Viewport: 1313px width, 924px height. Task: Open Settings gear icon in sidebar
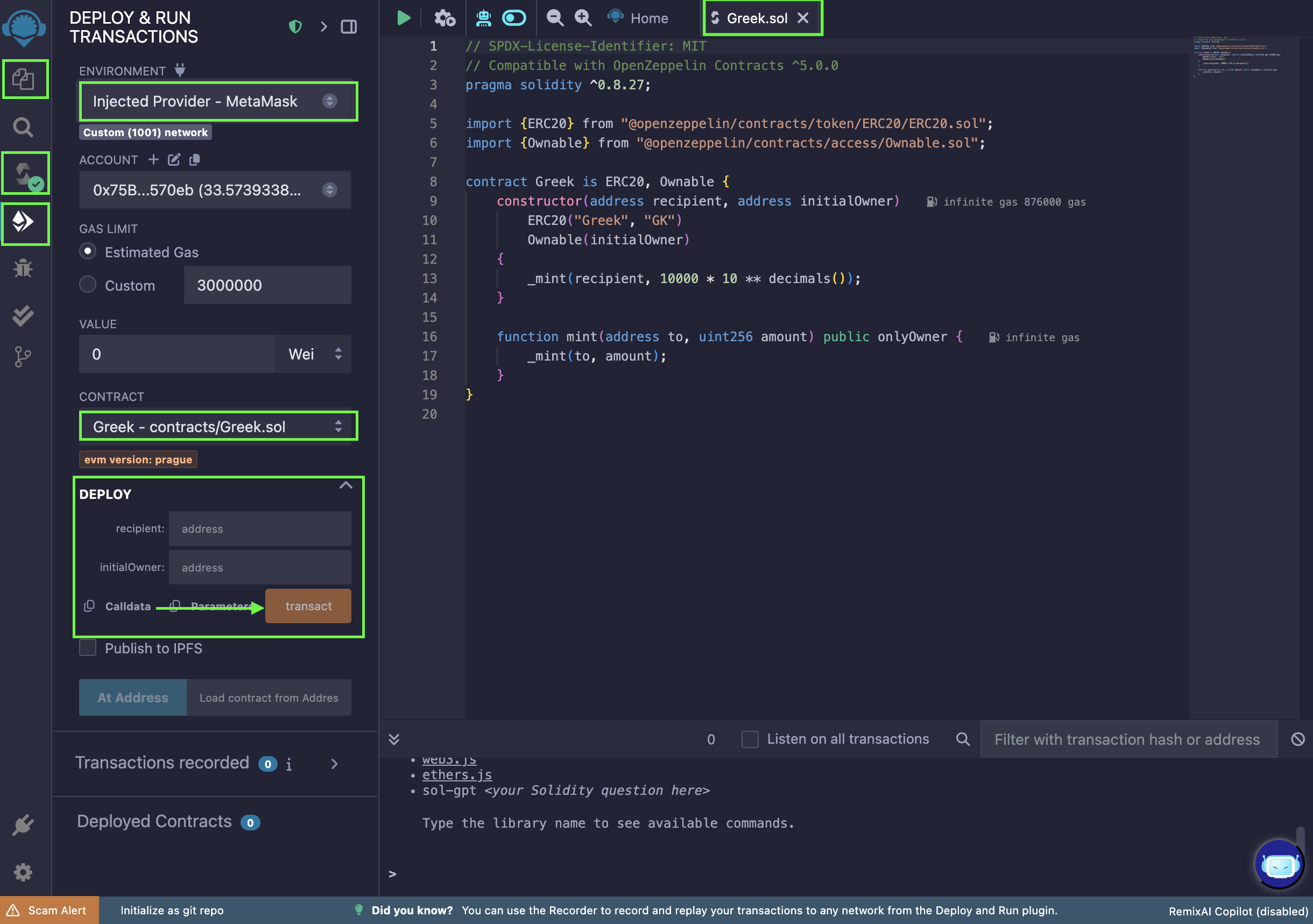(23, 872)
